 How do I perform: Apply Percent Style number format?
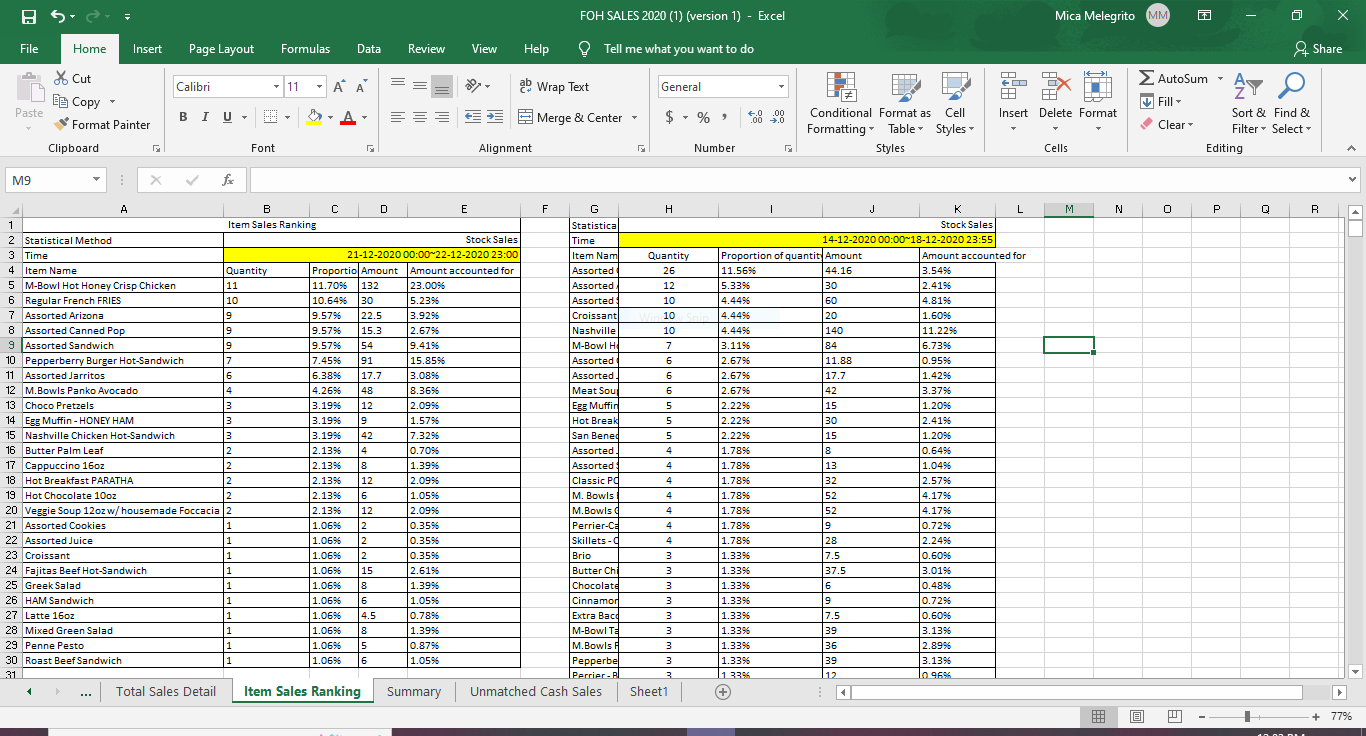703,118
